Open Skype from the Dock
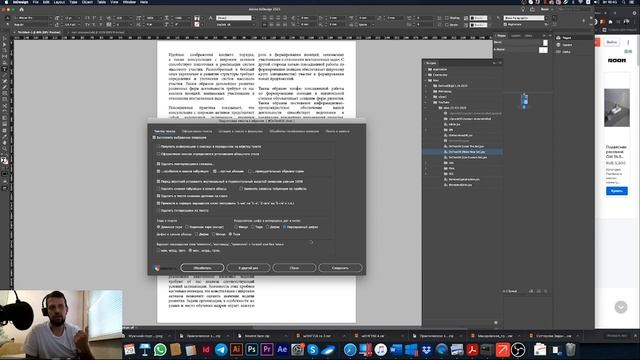 (x=313, y=350)
